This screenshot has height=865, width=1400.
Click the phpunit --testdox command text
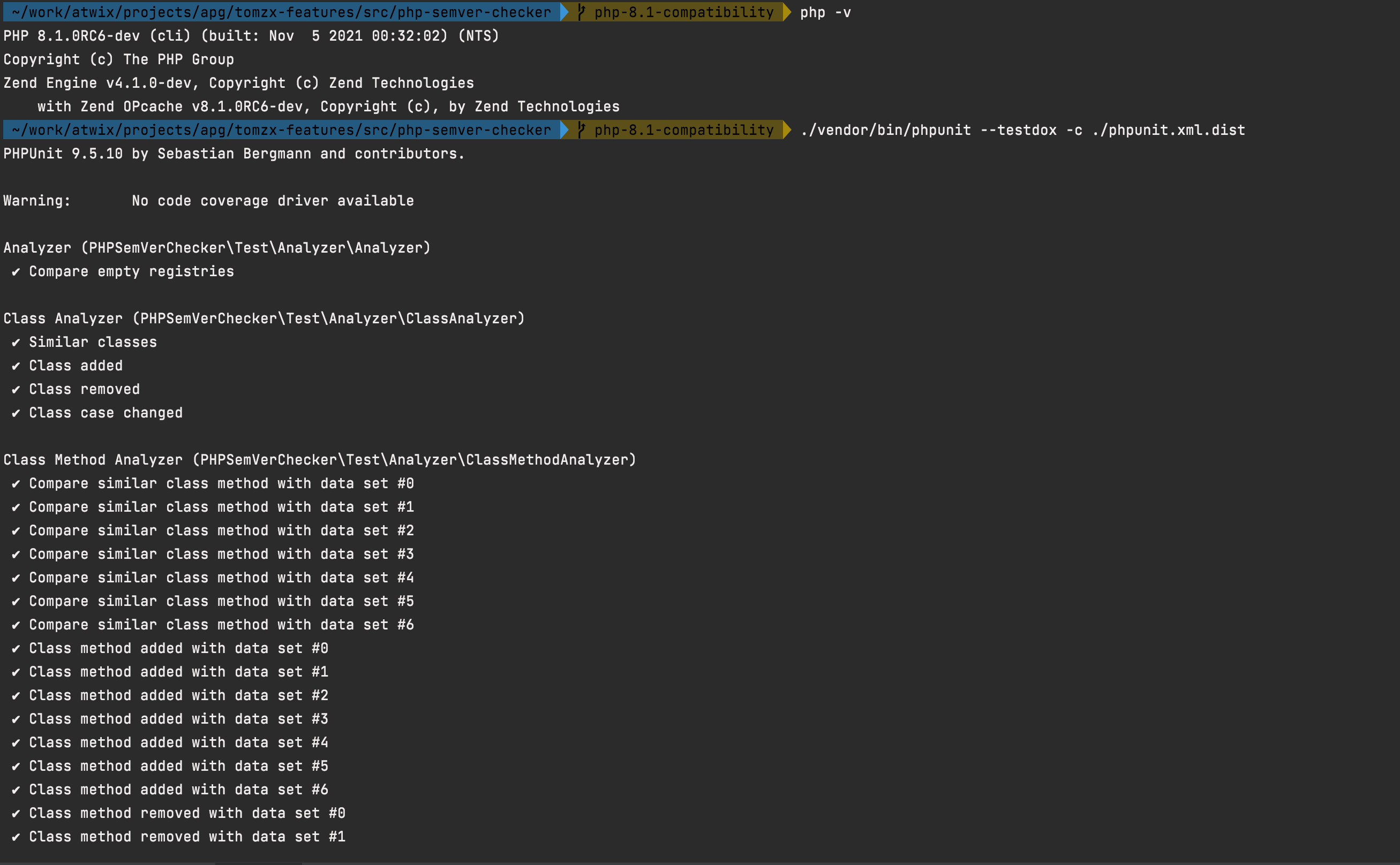point(1022,130)
